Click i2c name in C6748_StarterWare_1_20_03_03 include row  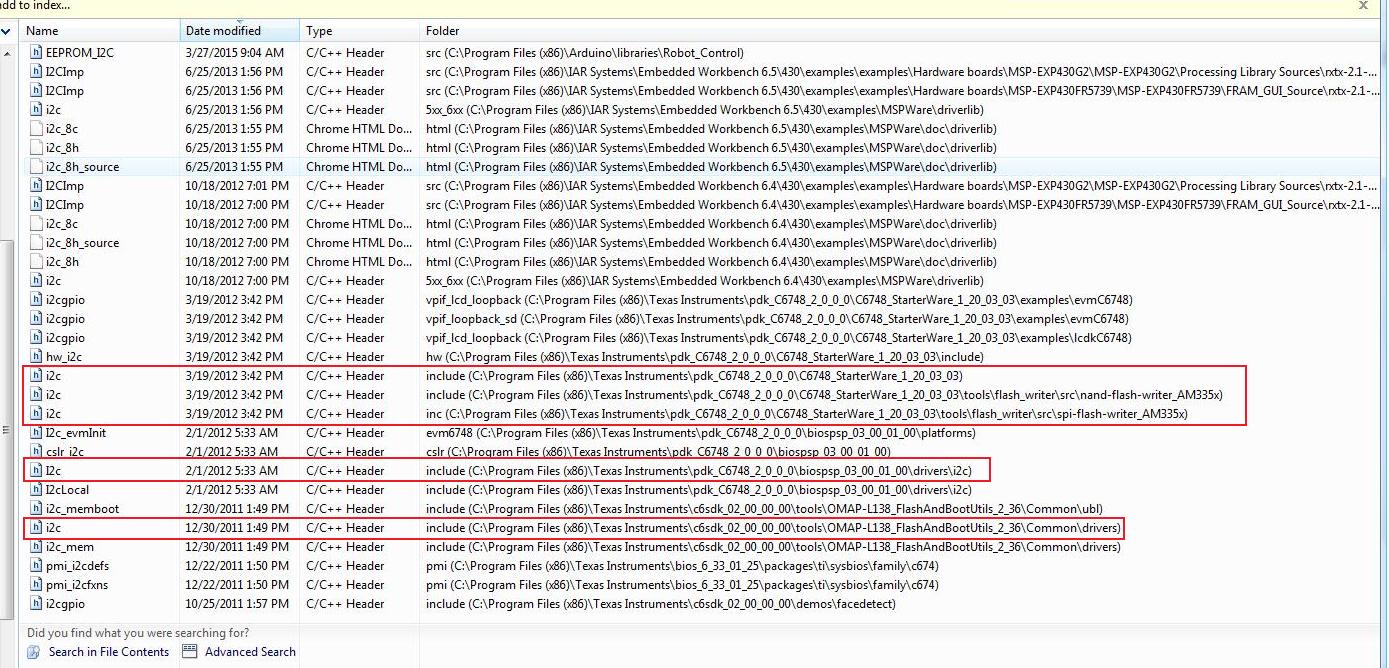pyautogui.click(x=53, y=375)
